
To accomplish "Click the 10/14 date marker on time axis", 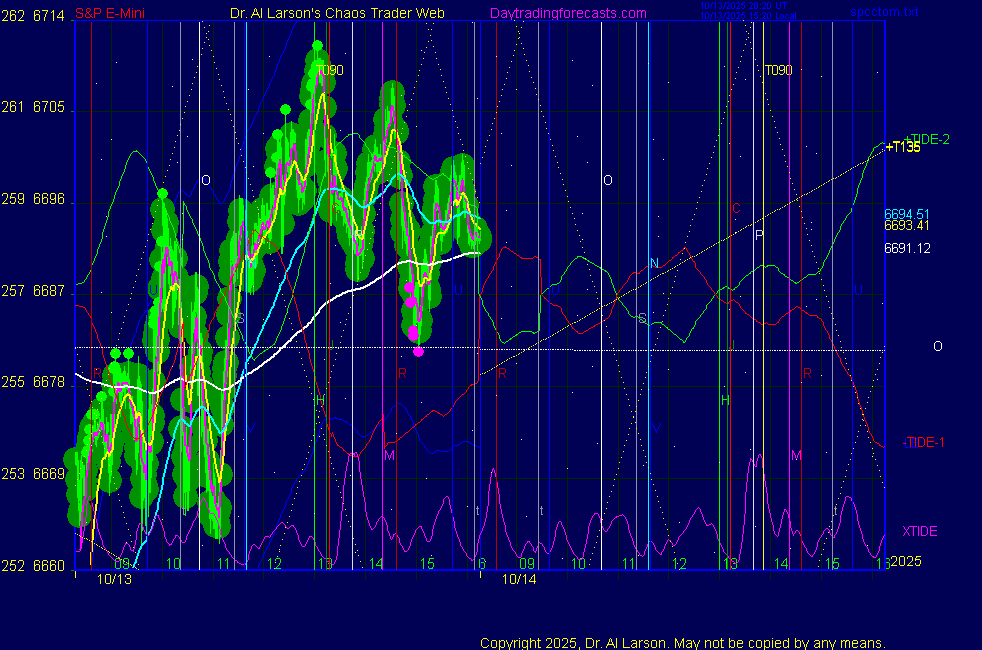I will click(519, 579).
